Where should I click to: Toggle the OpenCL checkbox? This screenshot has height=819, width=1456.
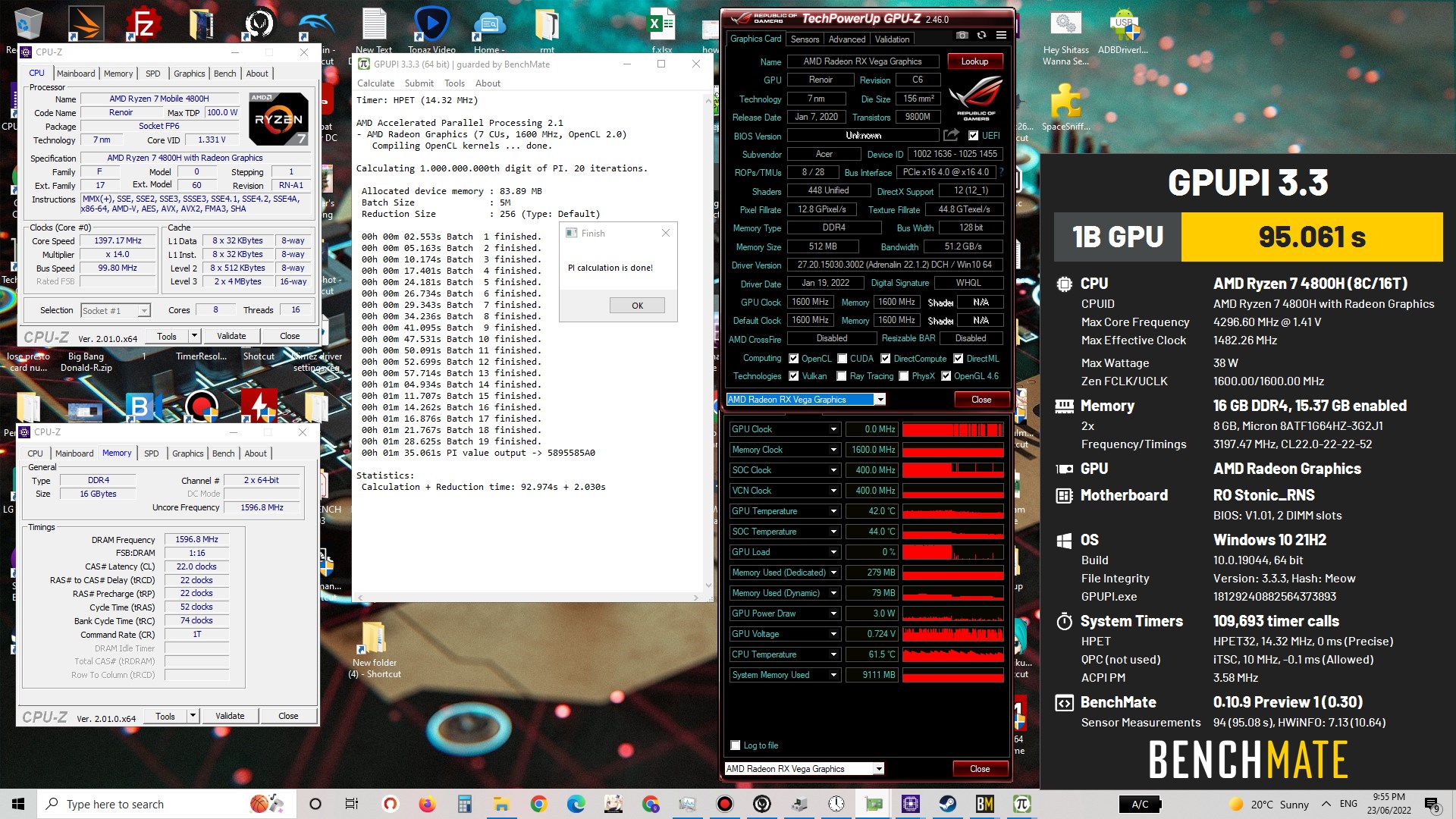793,359
